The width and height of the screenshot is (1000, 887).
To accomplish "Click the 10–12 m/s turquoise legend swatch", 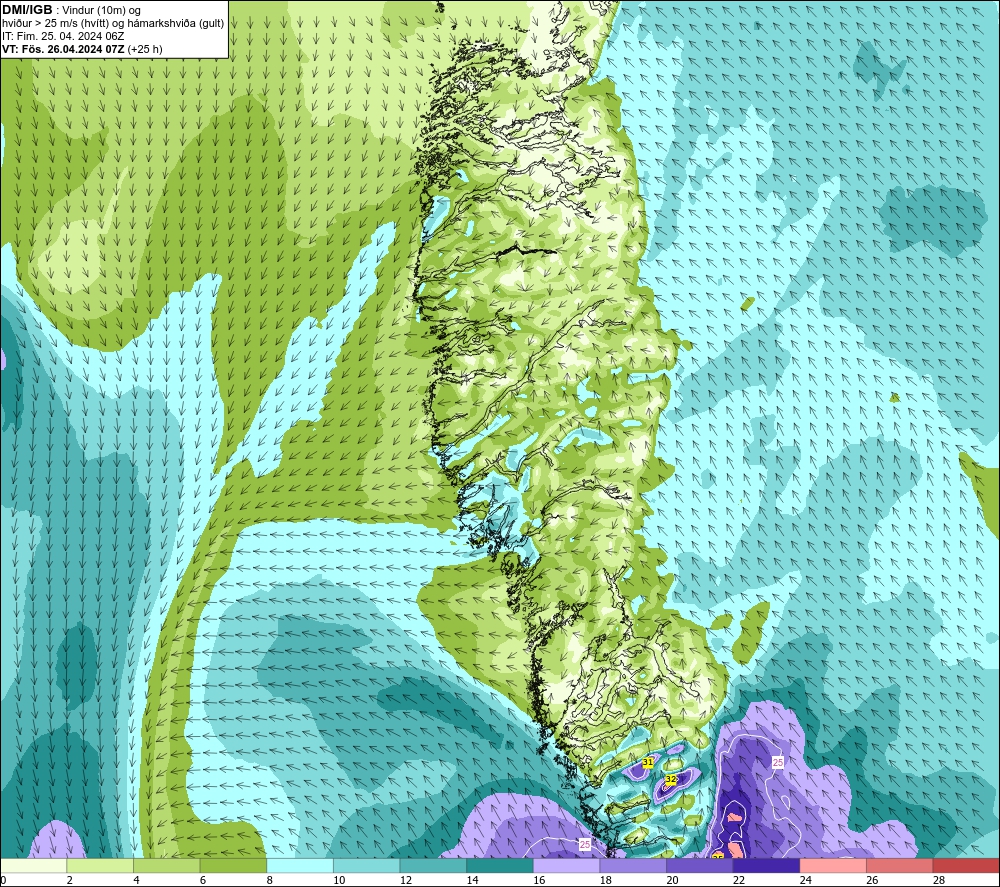I will point(366,865).
